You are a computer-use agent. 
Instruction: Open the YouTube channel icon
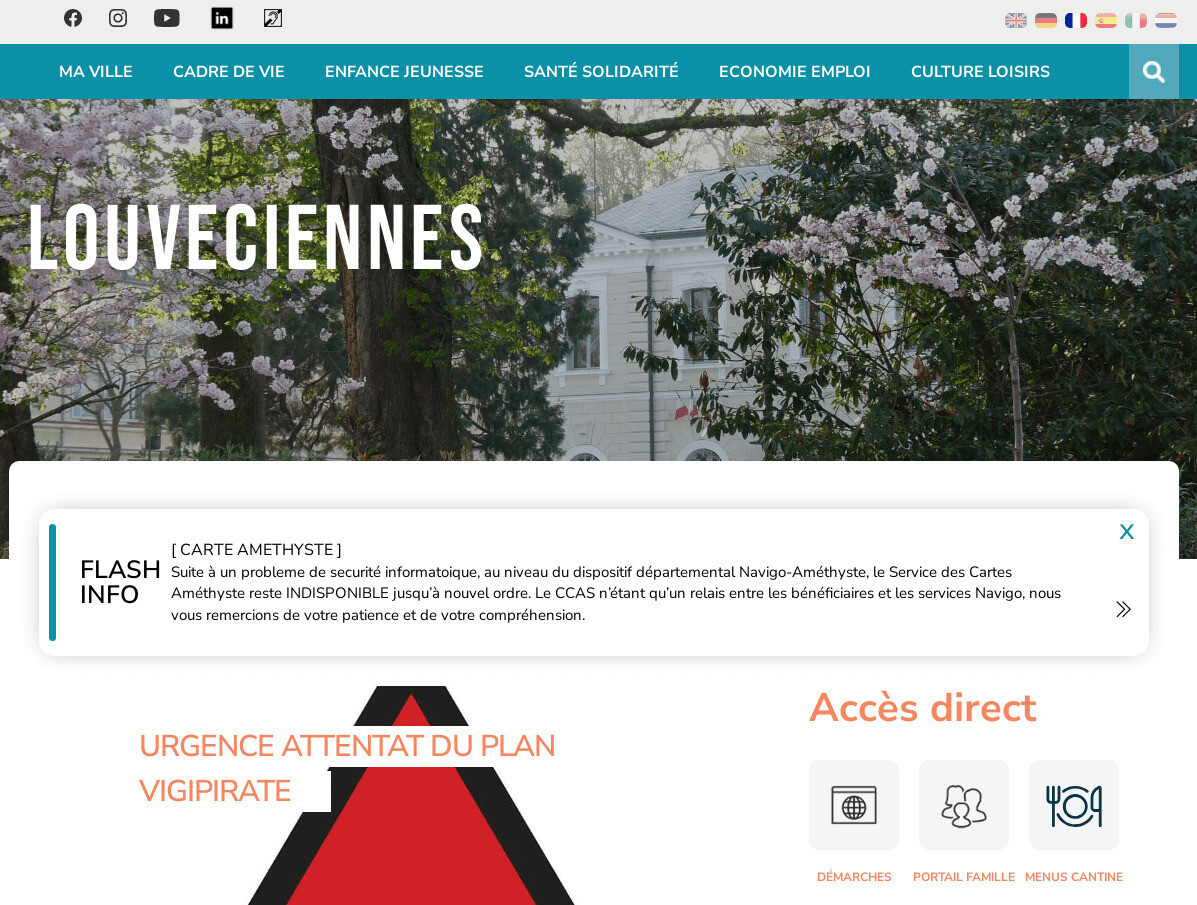click(166, 18)
